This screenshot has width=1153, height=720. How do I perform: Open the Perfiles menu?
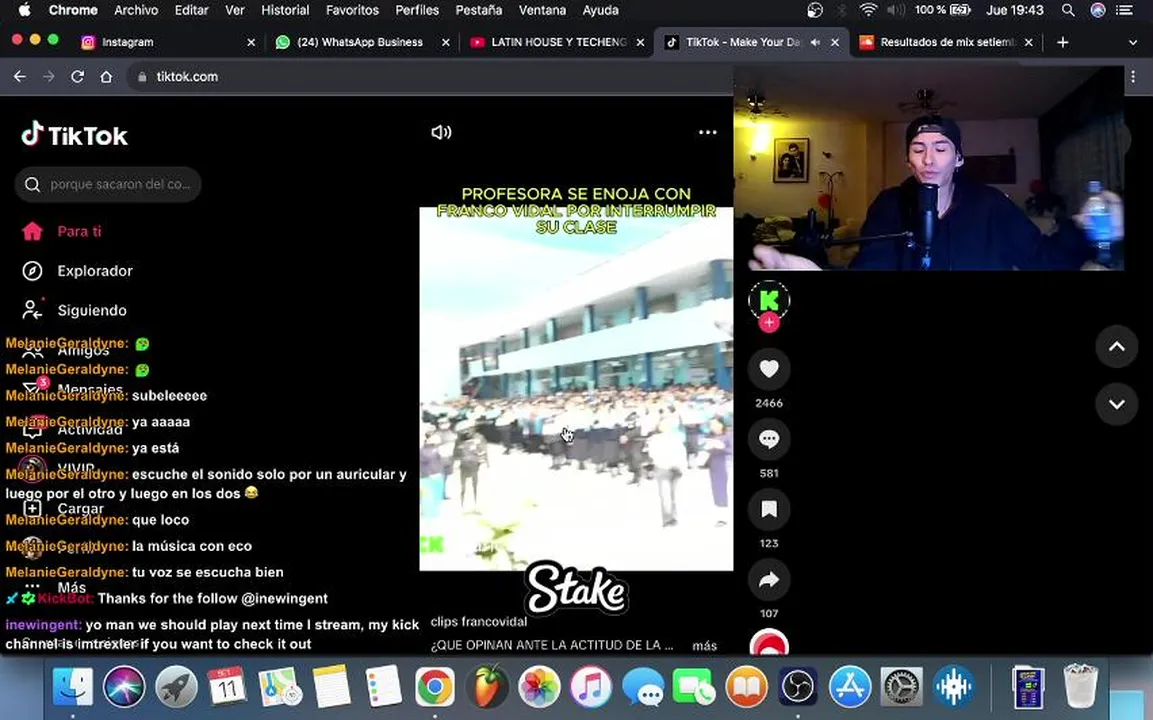click(417, 10)
